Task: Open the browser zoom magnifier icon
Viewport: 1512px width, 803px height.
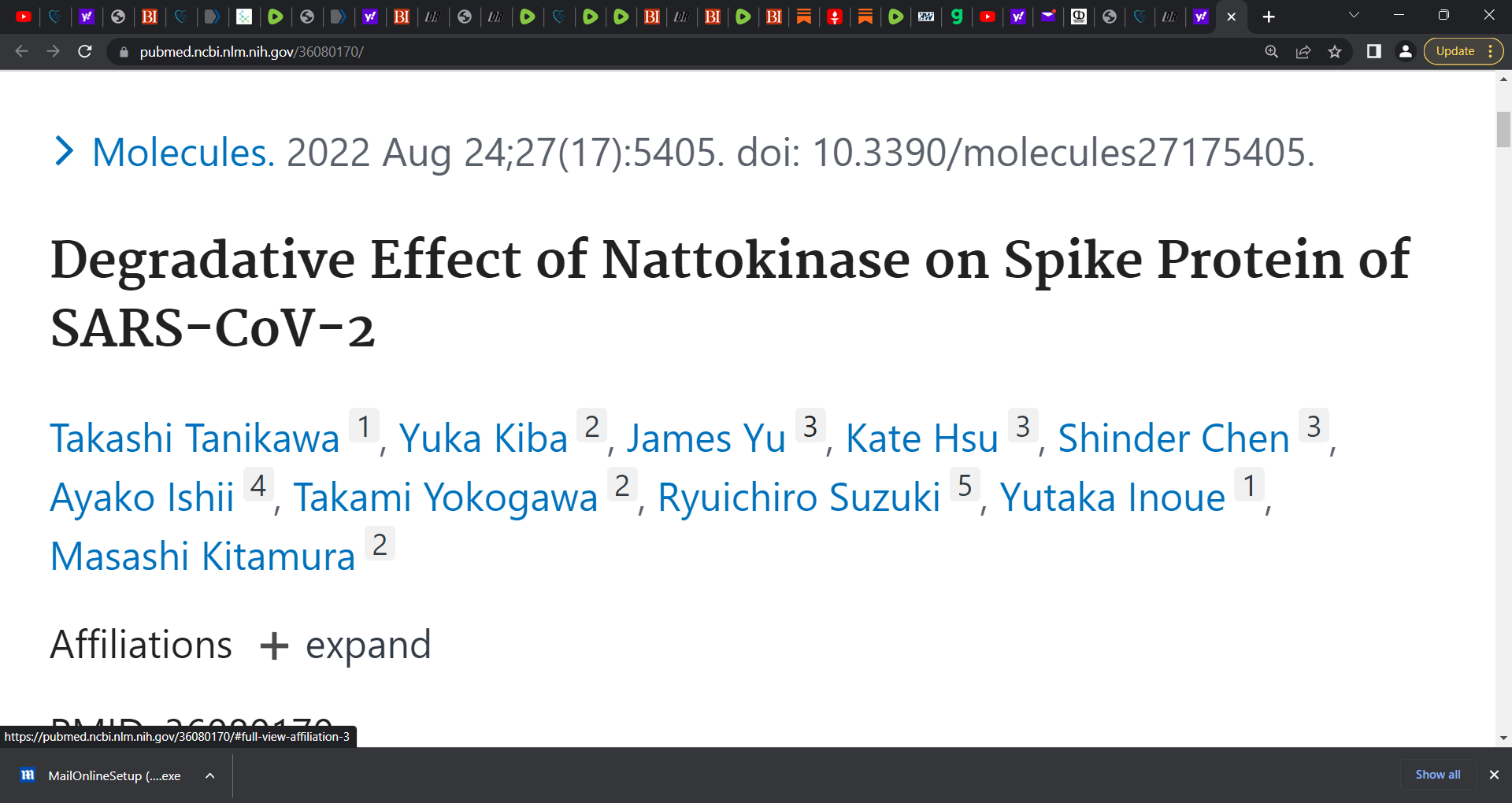Action: [1272, 51]
